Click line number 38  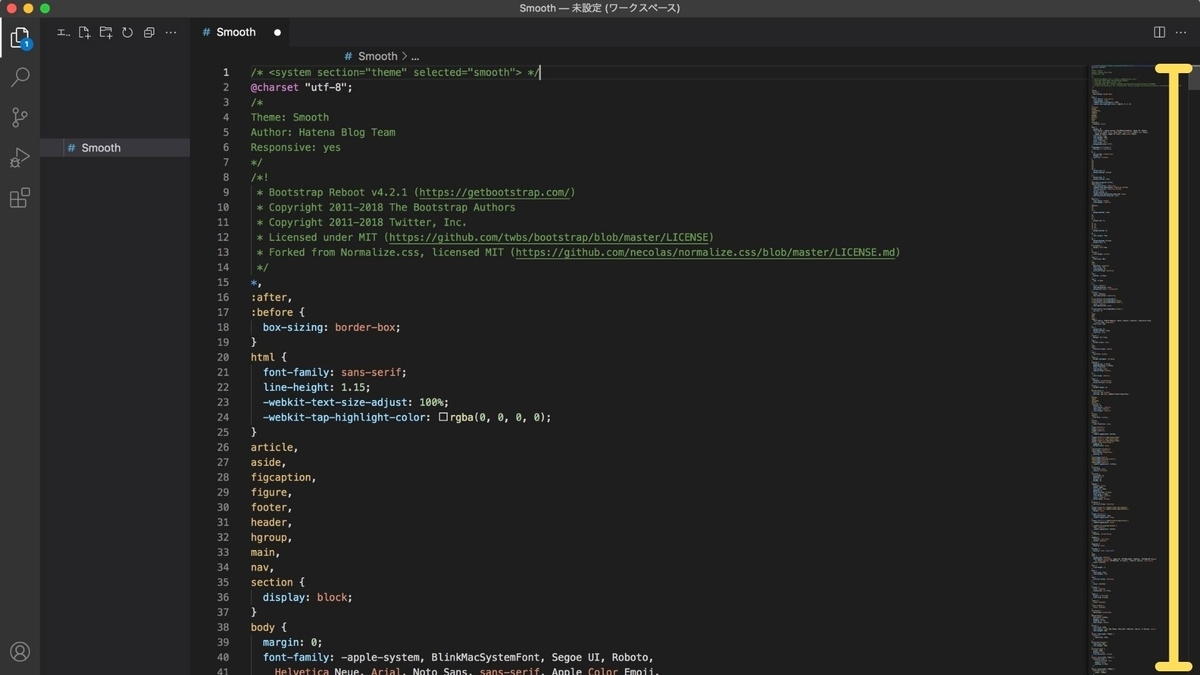224,627
